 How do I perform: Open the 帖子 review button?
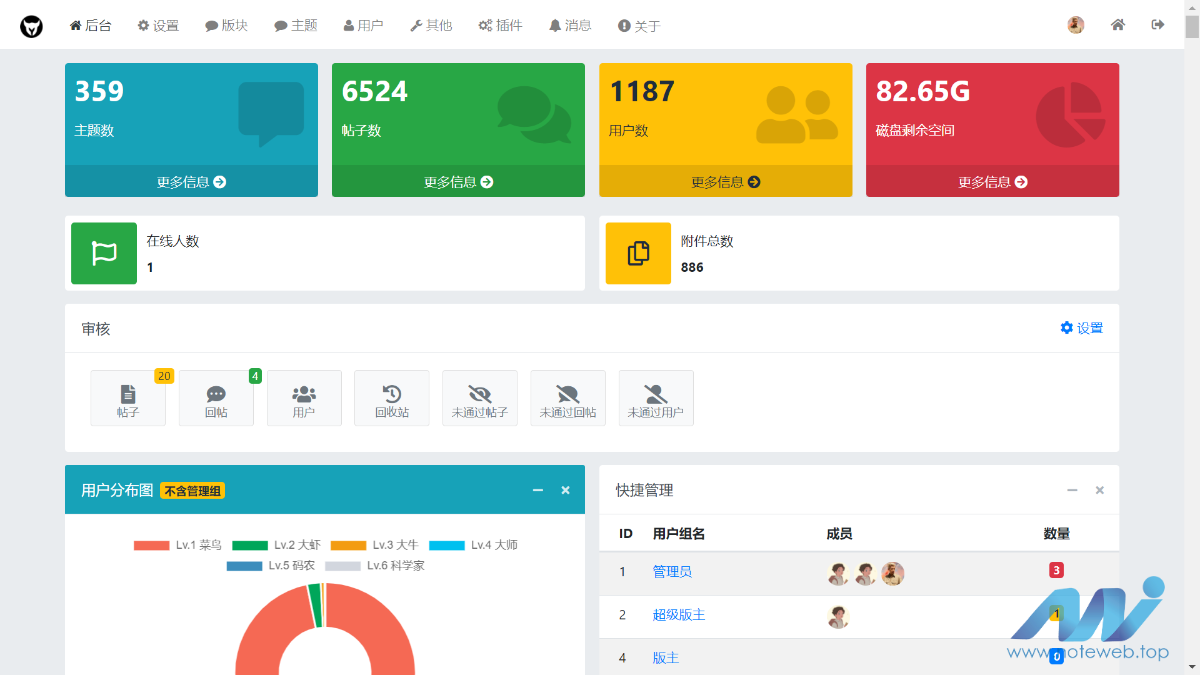coord(128,398)
